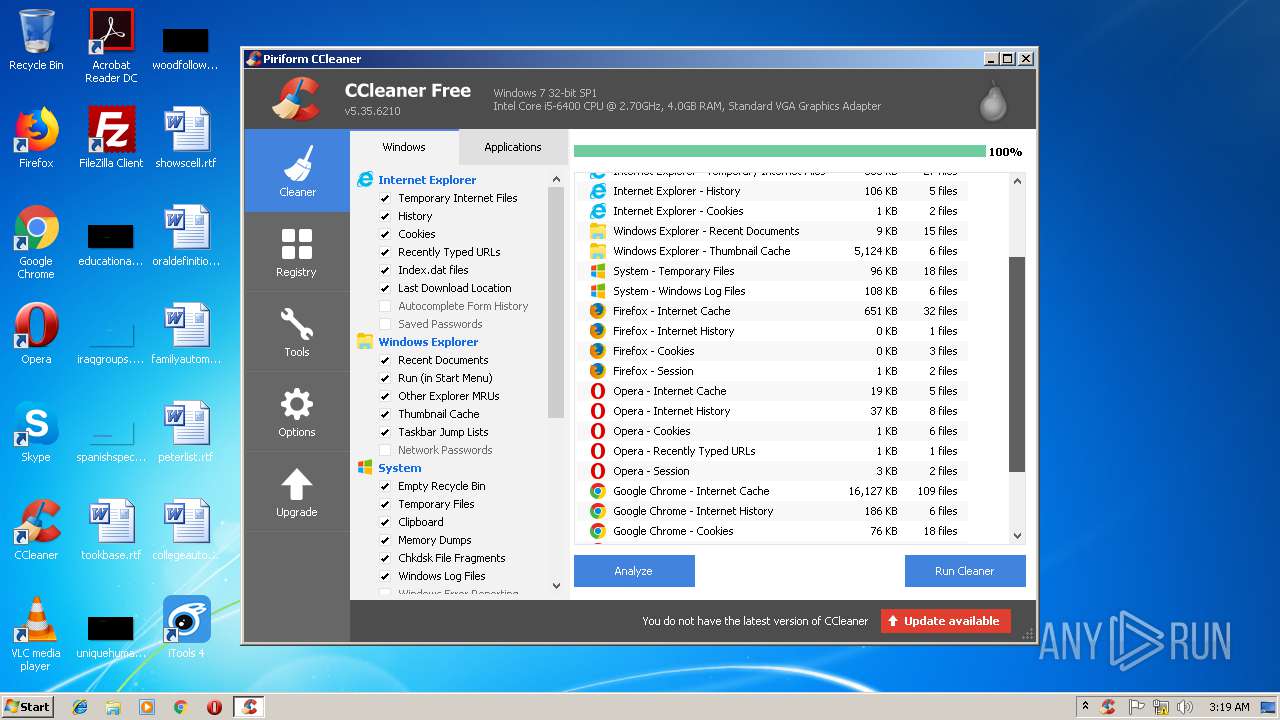Enable Autocomplete Form History checkbox
The height and width of the screenshot is (720, 1280).
(385, 306)
